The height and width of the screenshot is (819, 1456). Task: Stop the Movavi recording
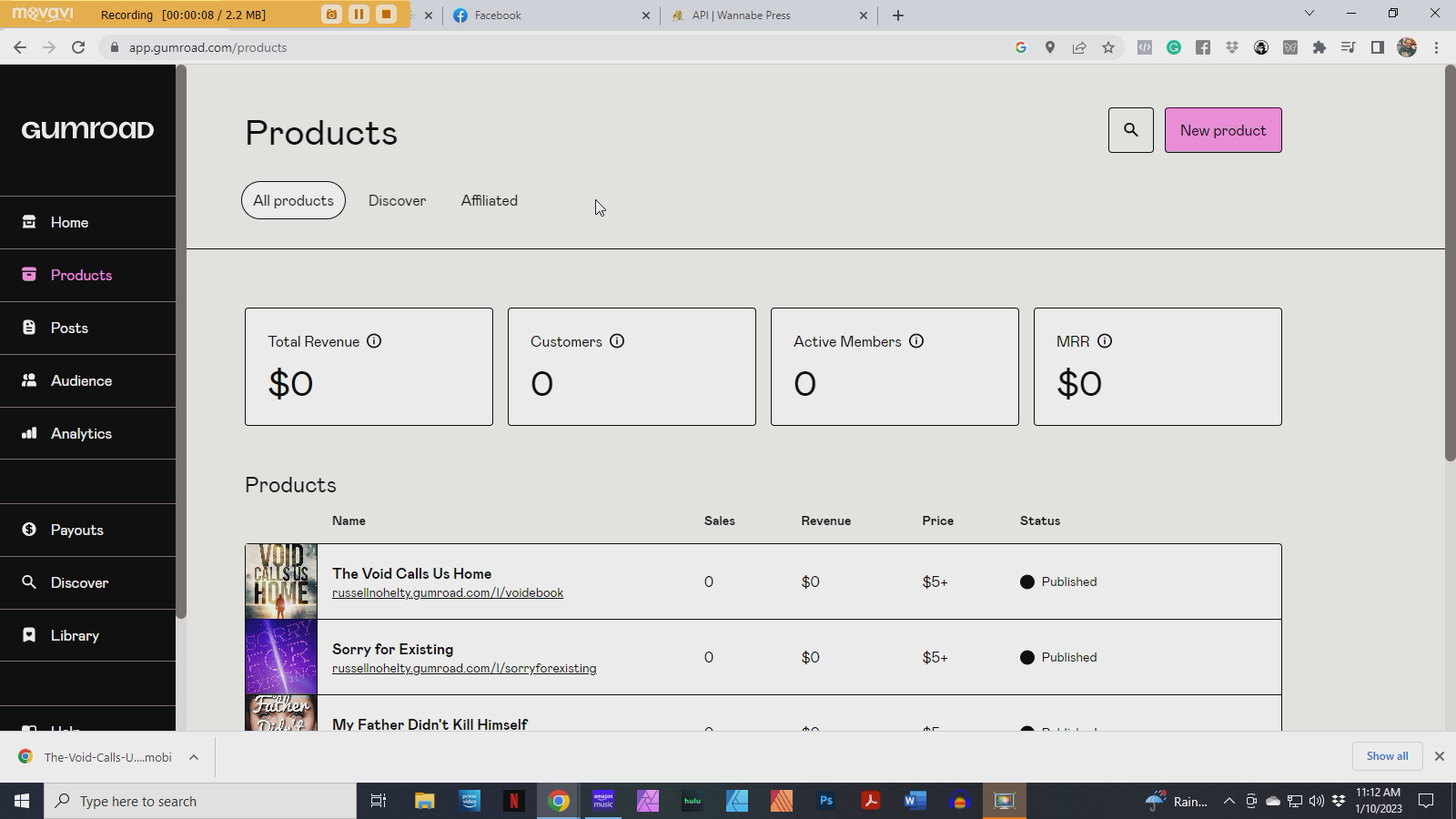tap(388, 15)
